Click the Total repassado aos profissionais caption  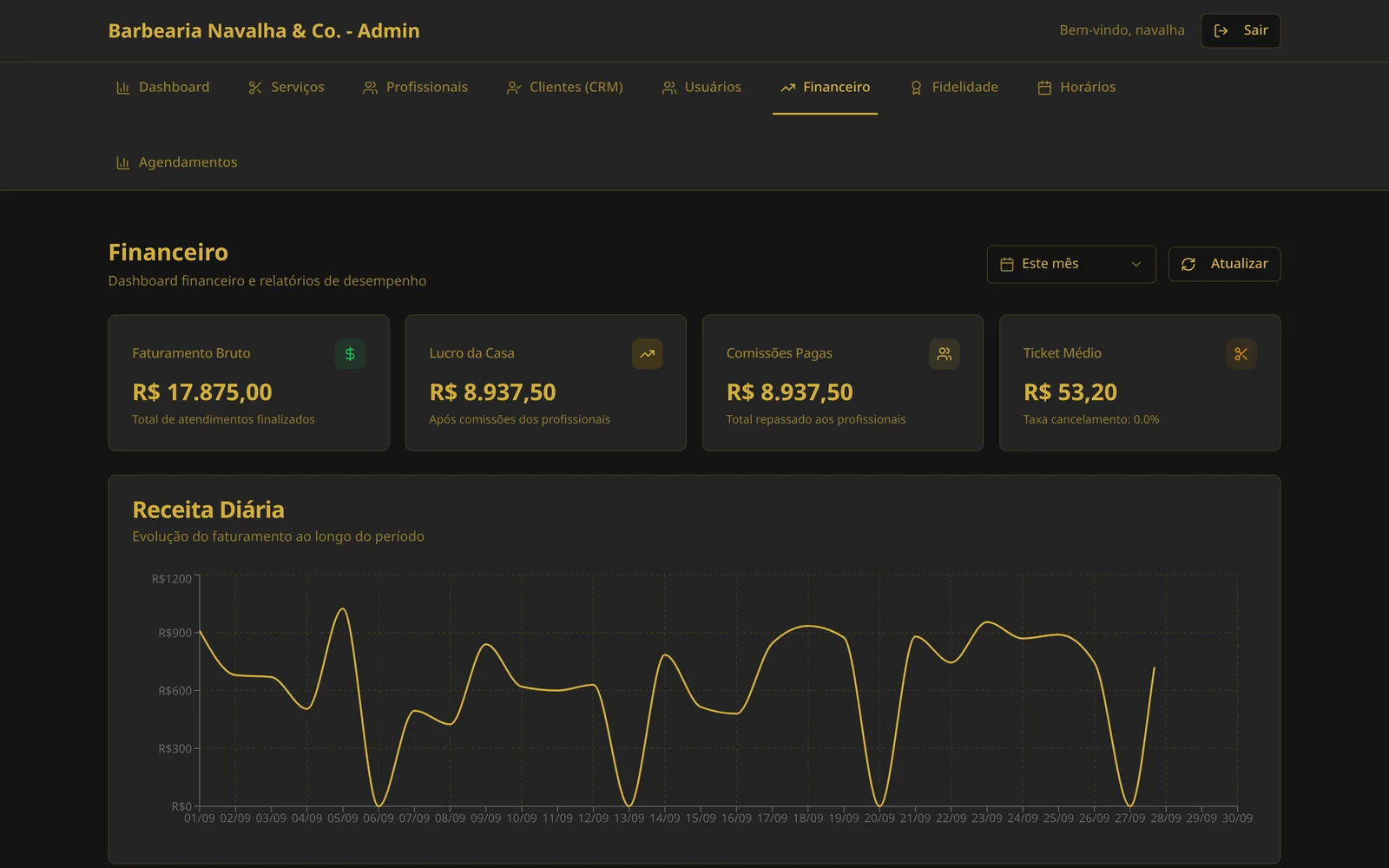tap(816, 419)
